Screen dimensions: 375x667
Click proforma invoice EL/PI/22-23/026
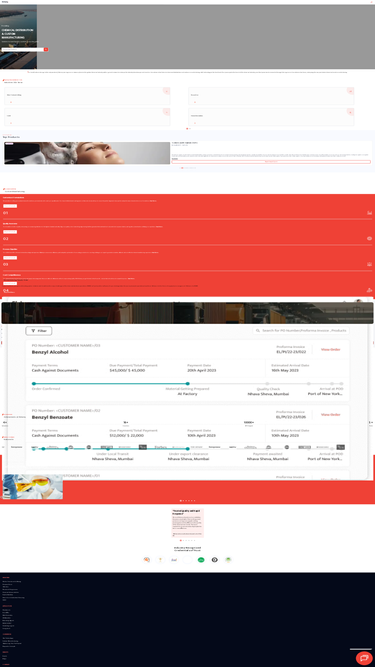coord(291,417)
